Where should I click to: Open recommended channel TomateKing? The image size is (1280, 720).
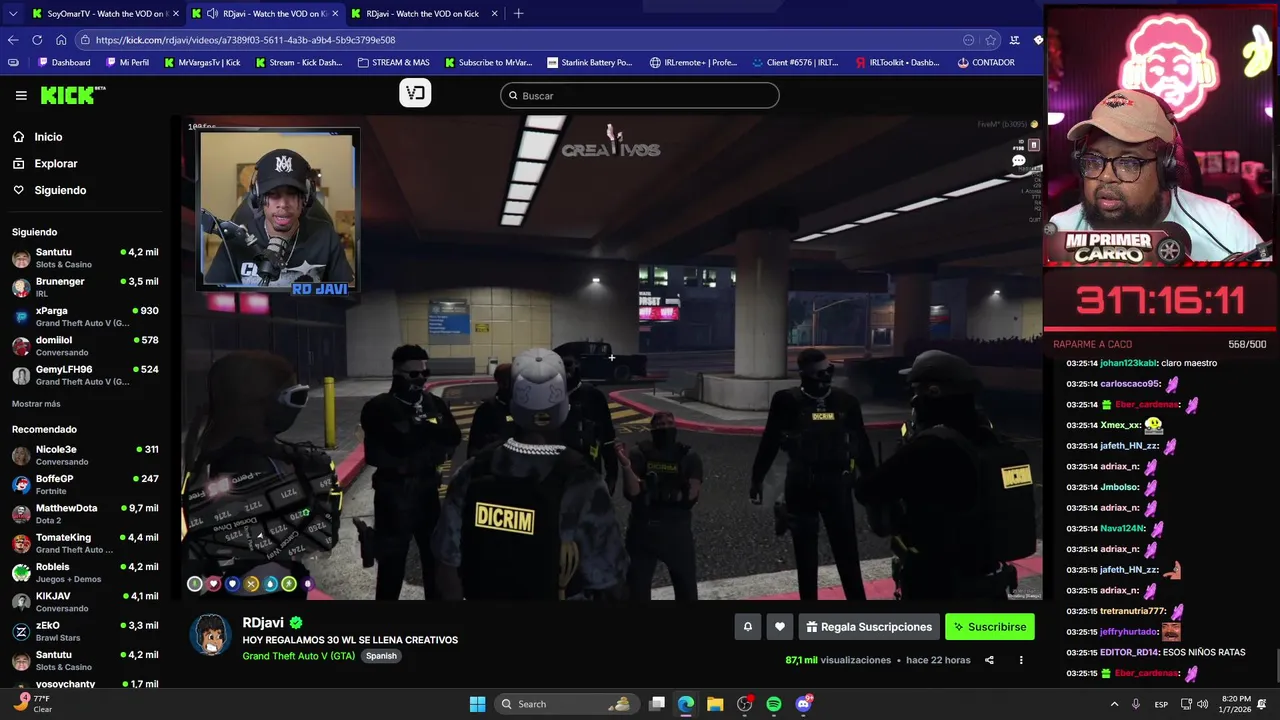(x=85, y=543)
